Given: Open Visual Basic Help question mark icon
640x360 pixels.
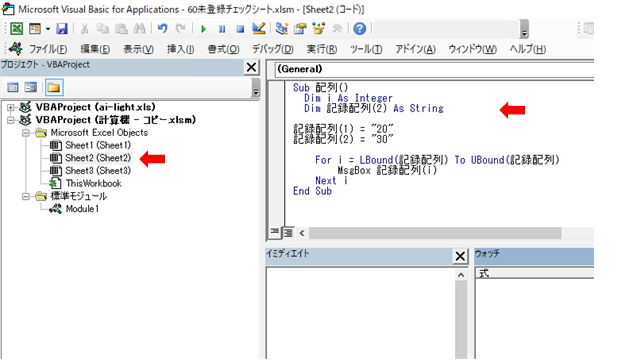Looking at the screenshot, I should (x=359, y=29).
